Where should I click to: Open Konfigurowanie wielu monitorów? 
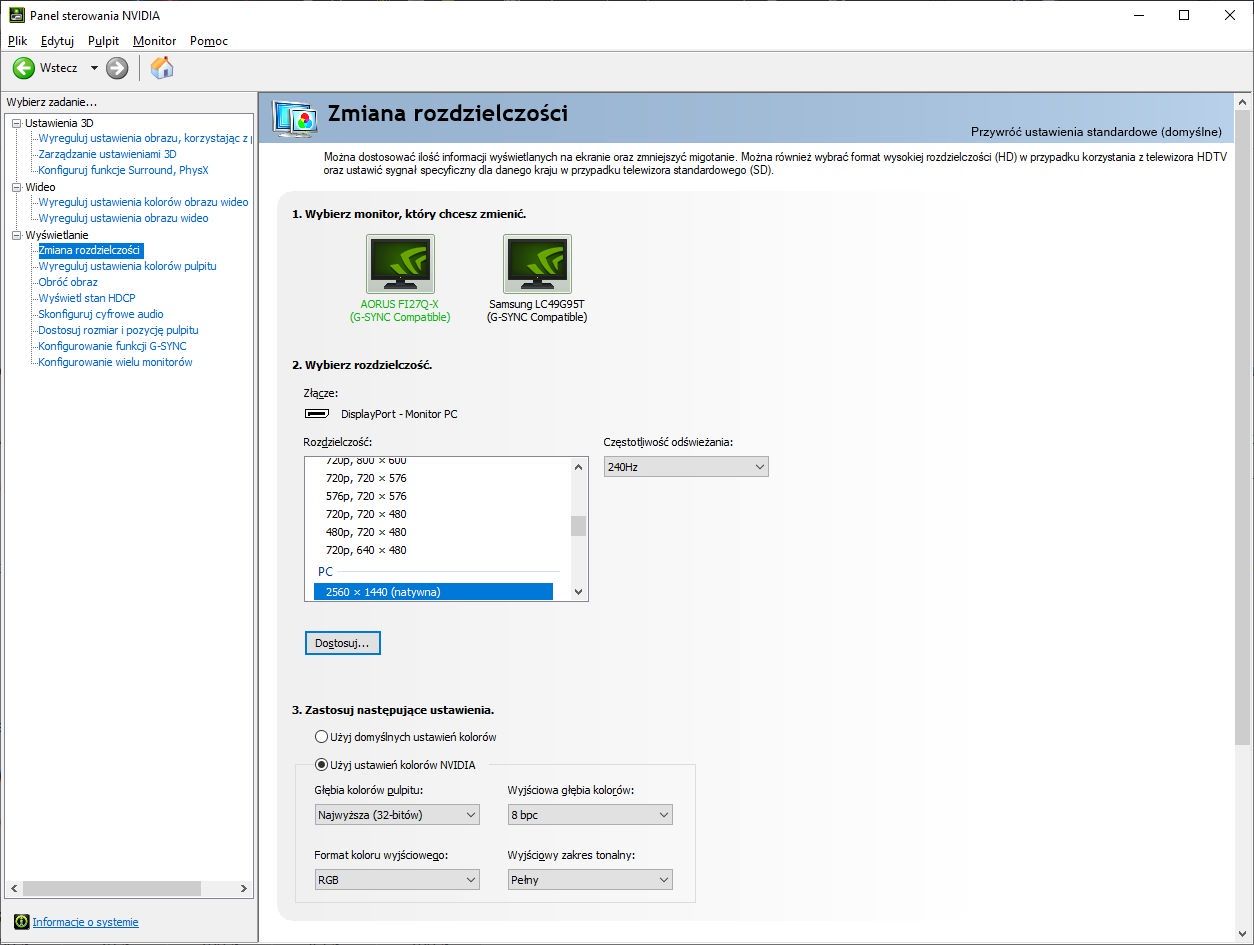115,362
